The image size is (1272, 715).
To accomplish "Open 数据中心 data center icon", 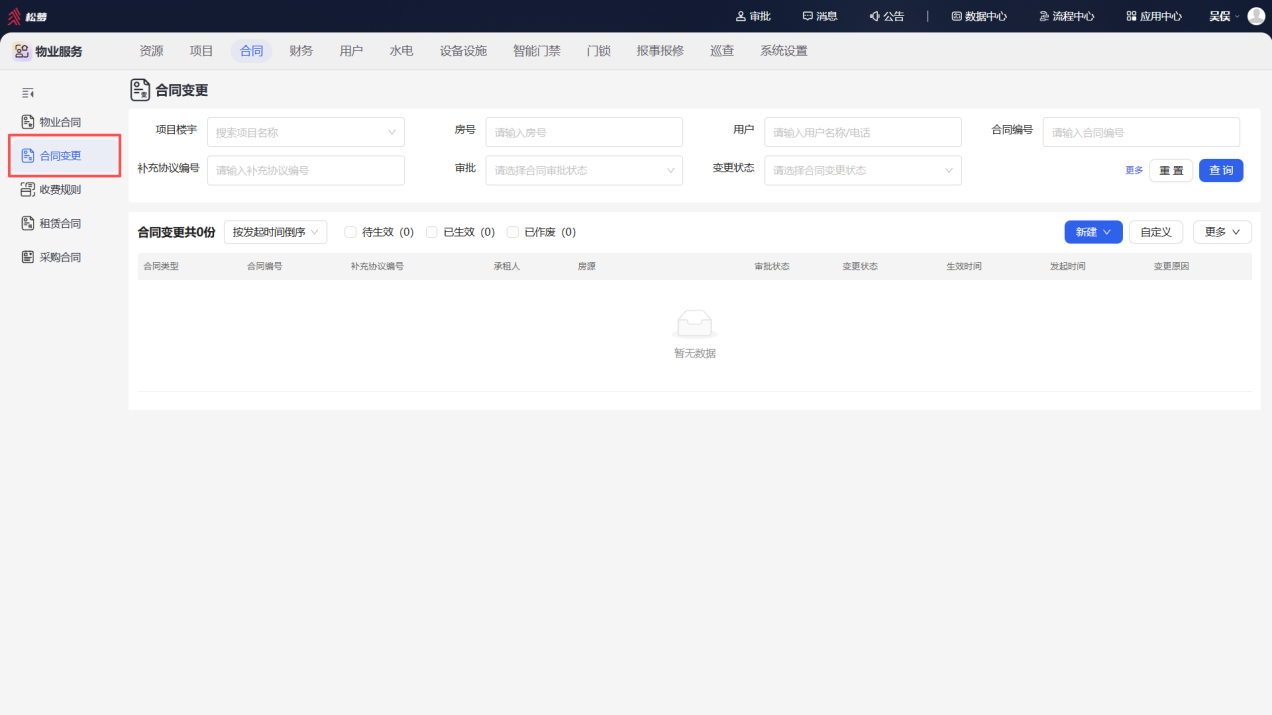I will coord(956,16).
